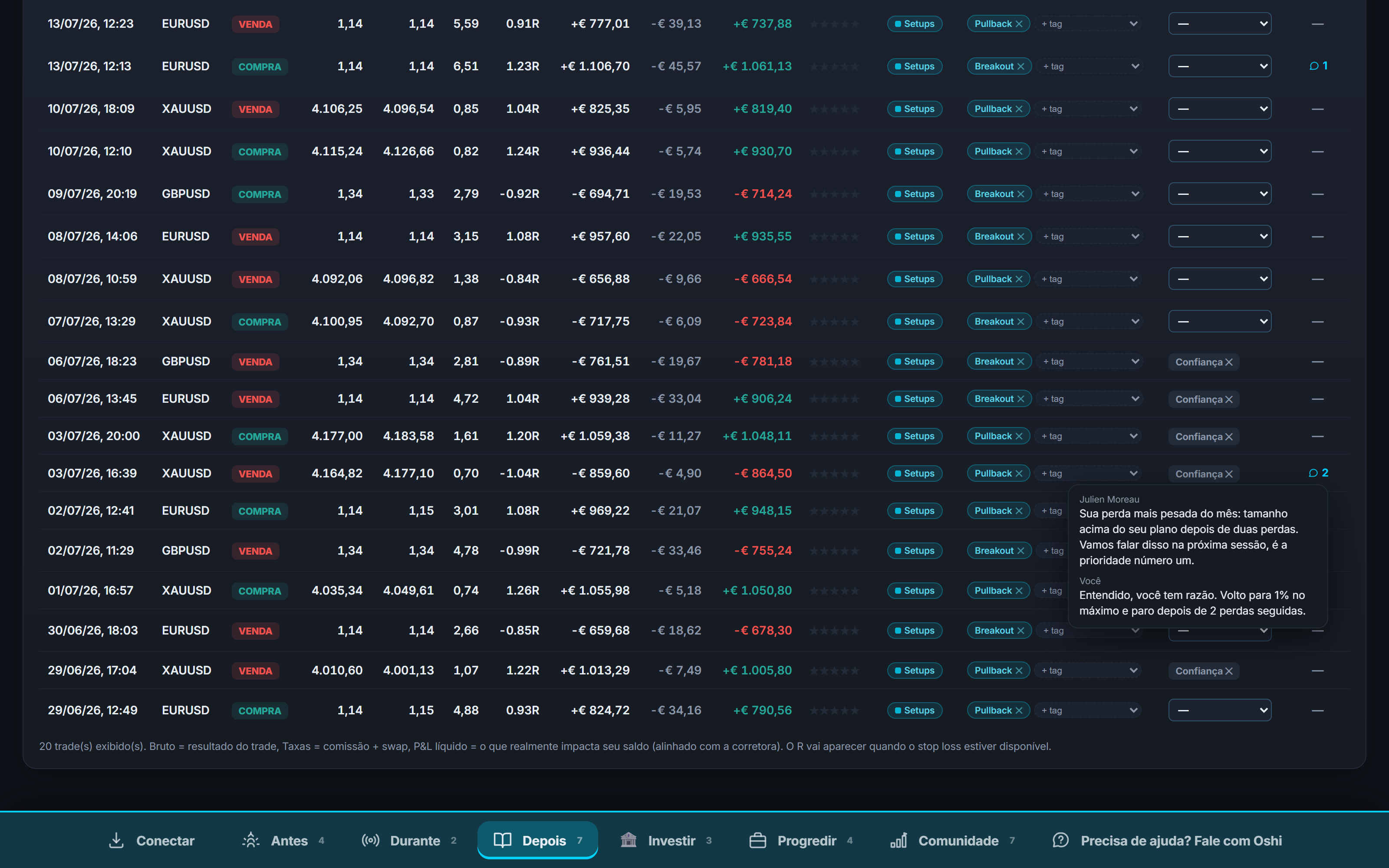
Task: Switch to the Depois tab
Action: tap(538, 841)
